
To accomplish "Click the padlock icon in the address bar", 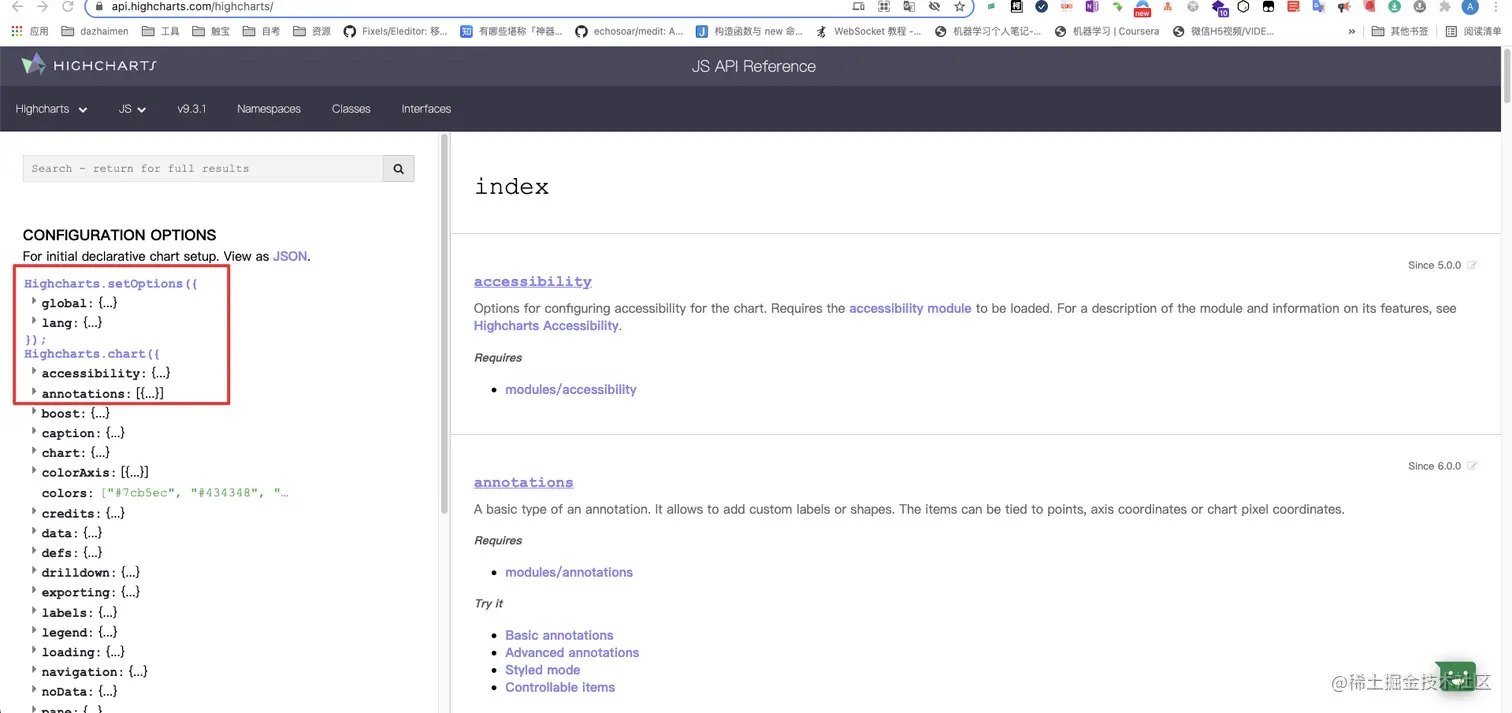I will click(100, 6).
